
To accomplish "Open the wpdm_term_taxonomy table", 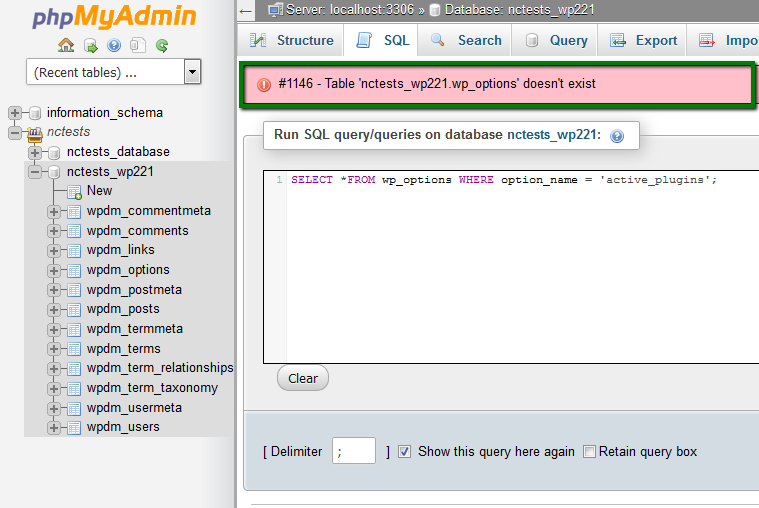I will pos(152,388).
